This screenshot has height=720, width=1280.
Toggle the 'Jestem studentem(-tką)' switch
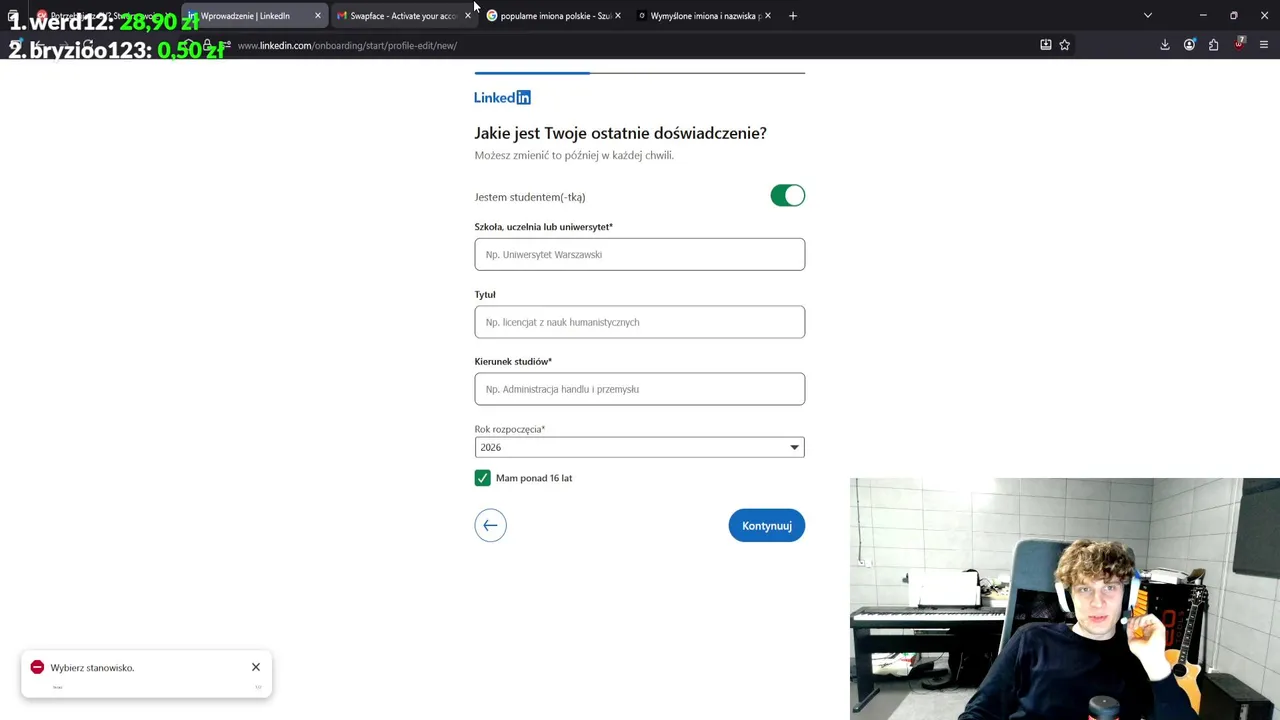pyautogui.click(x=787, y=196)
